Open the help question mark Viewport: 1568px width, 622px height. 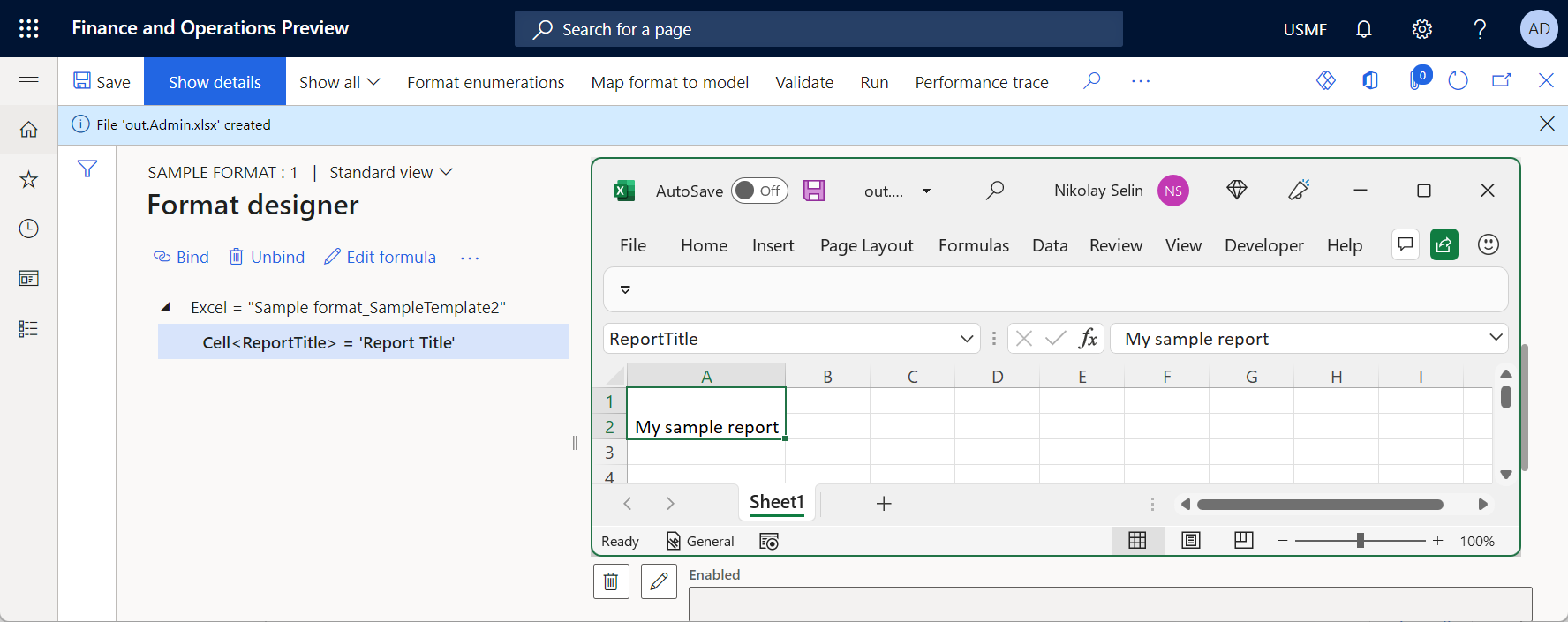click(x=1480, y=29)
